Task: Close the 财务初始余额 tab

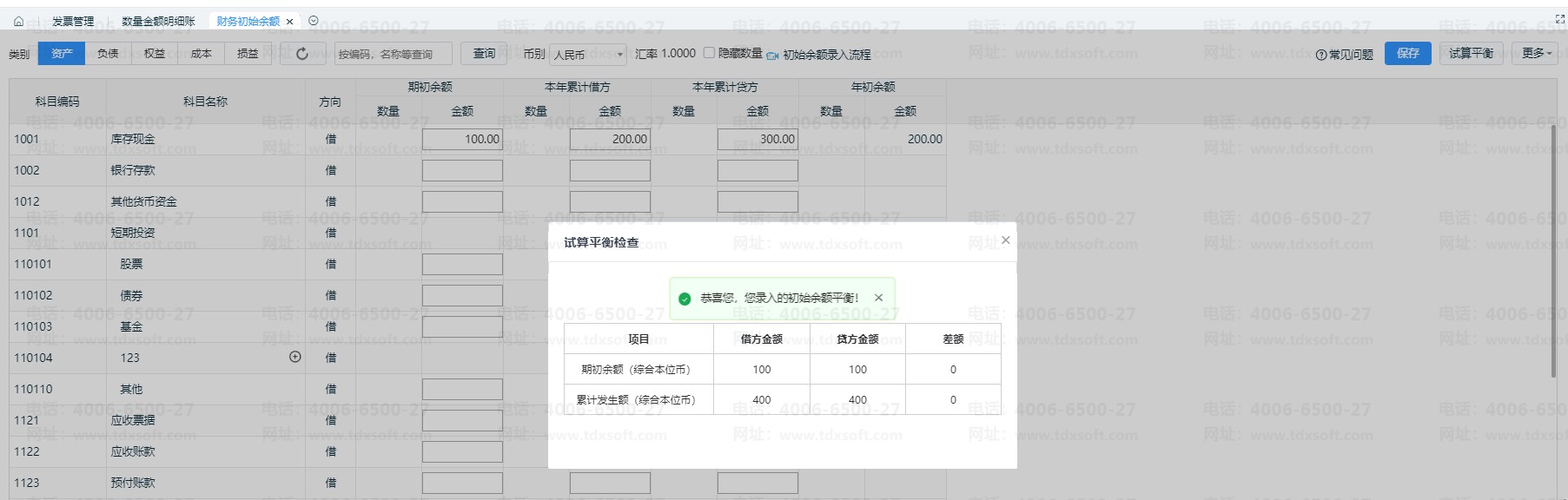Action: click(x=289, y=21)
